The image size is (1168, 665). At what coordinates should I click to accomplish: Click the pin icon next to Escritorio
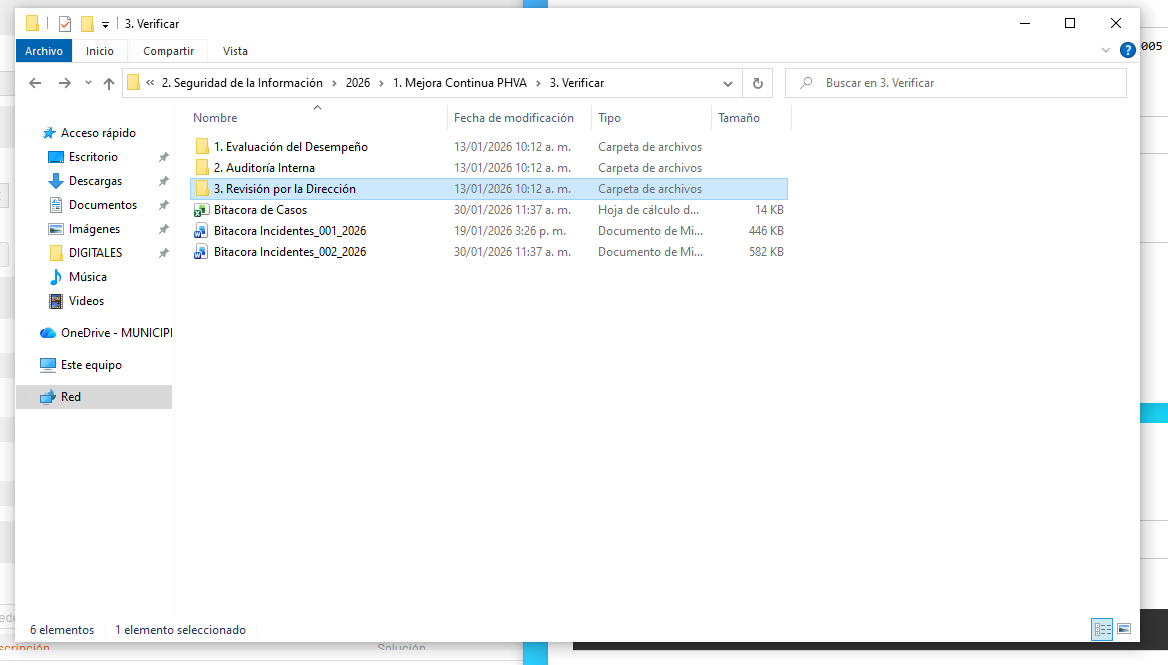click(163, 157)
